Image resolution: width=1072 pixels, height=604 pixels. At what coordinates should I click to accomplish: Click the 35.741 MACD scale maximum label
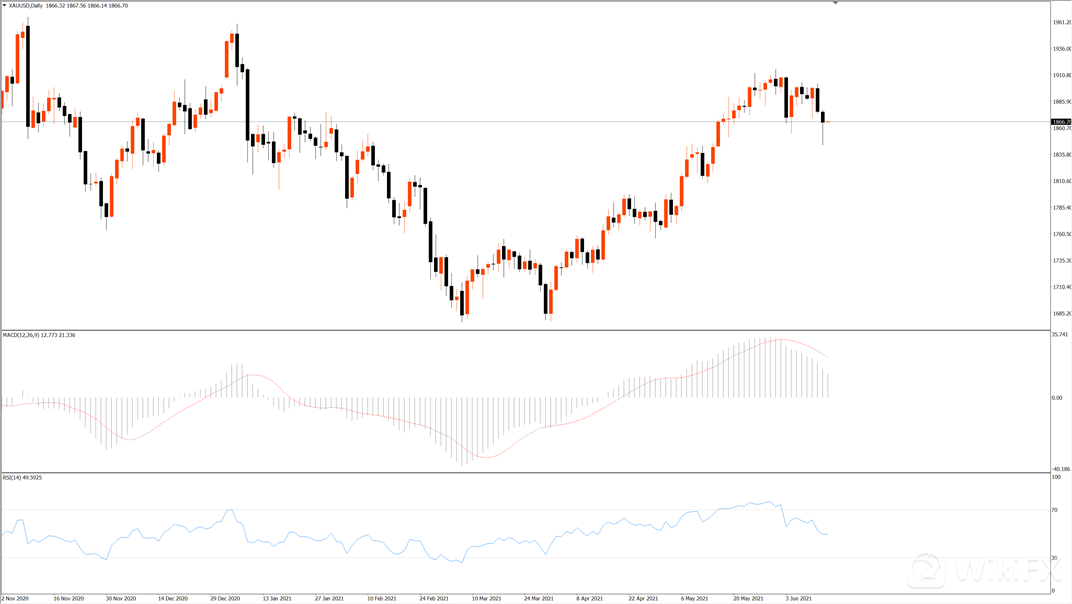click(1060, 335)
